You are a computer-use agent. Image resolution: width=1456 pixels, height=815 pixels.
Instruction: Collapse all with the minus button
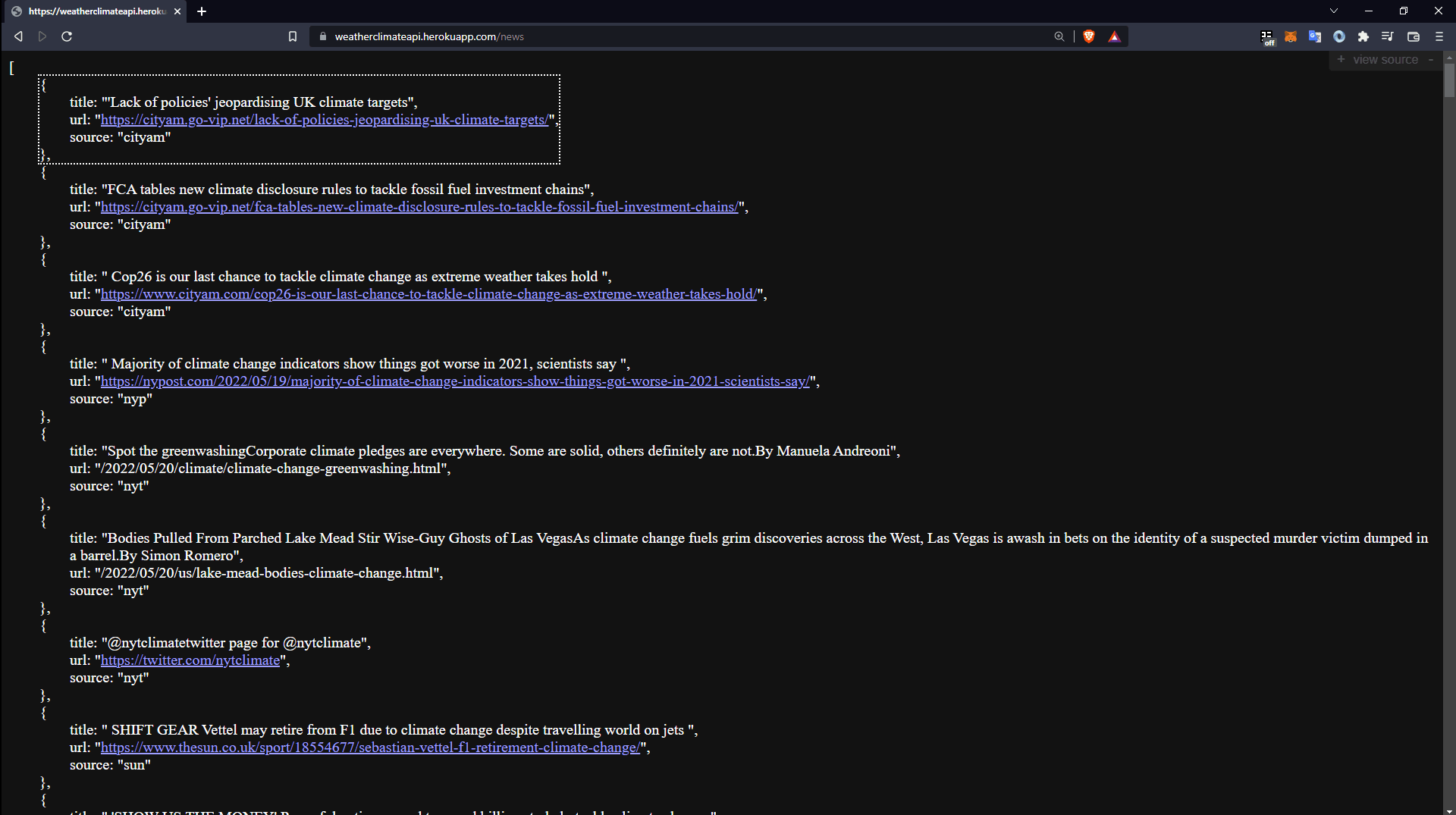(1431, 60)
